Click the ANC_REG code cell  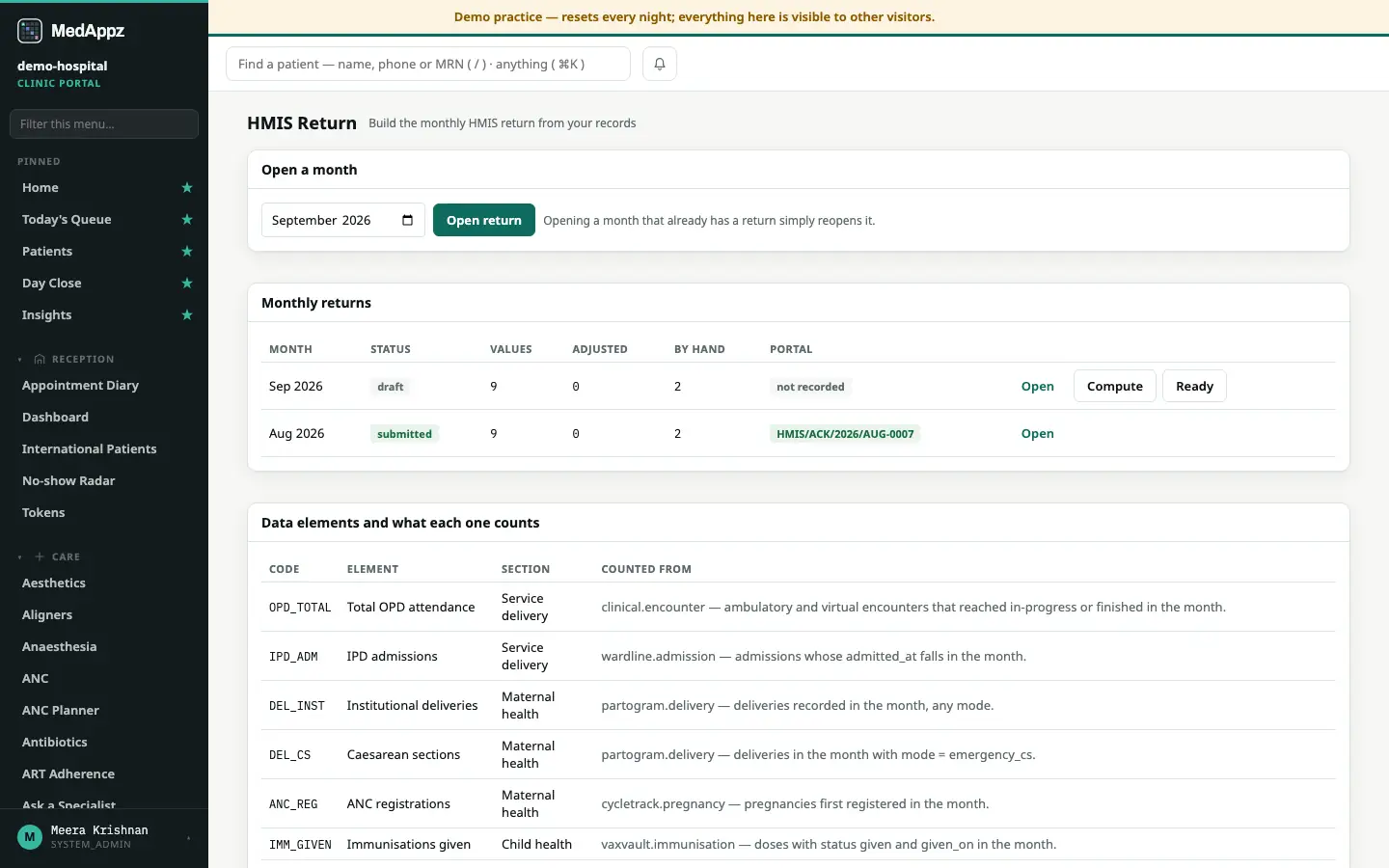tap(293, 804)
